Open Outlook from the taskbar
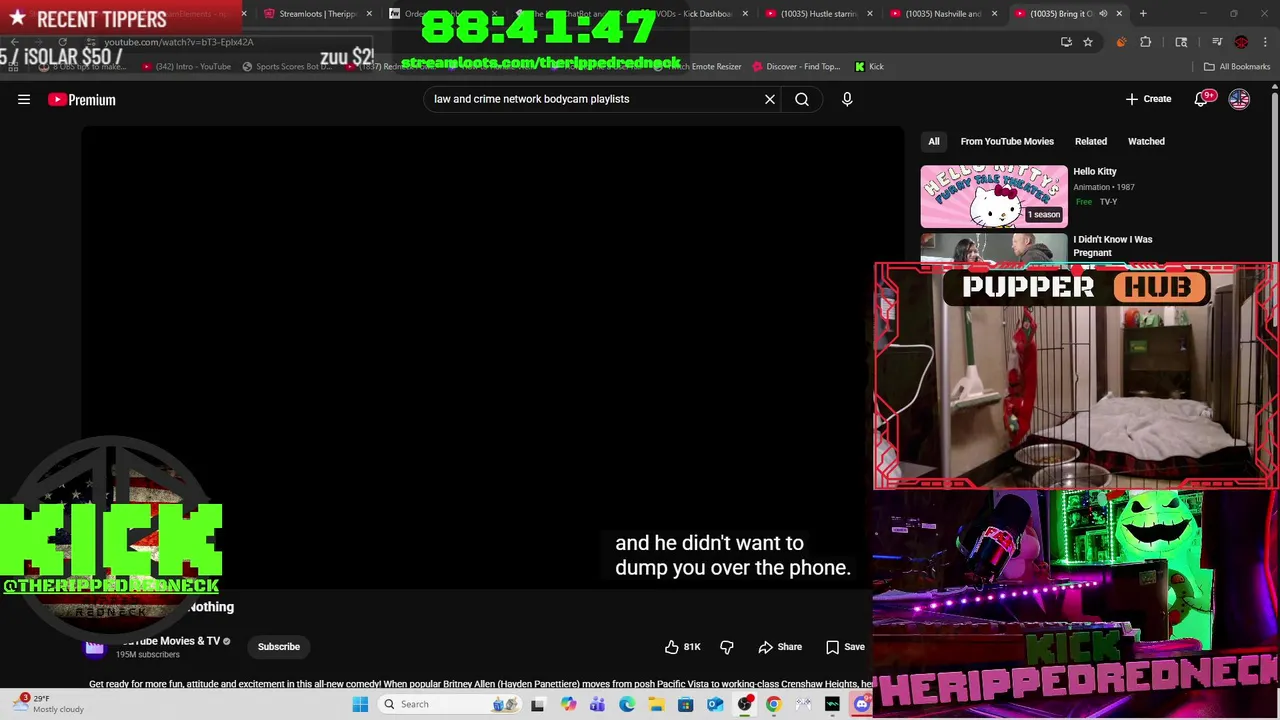Viewport: 1280px width, 720px height. (x=715, y=704)
